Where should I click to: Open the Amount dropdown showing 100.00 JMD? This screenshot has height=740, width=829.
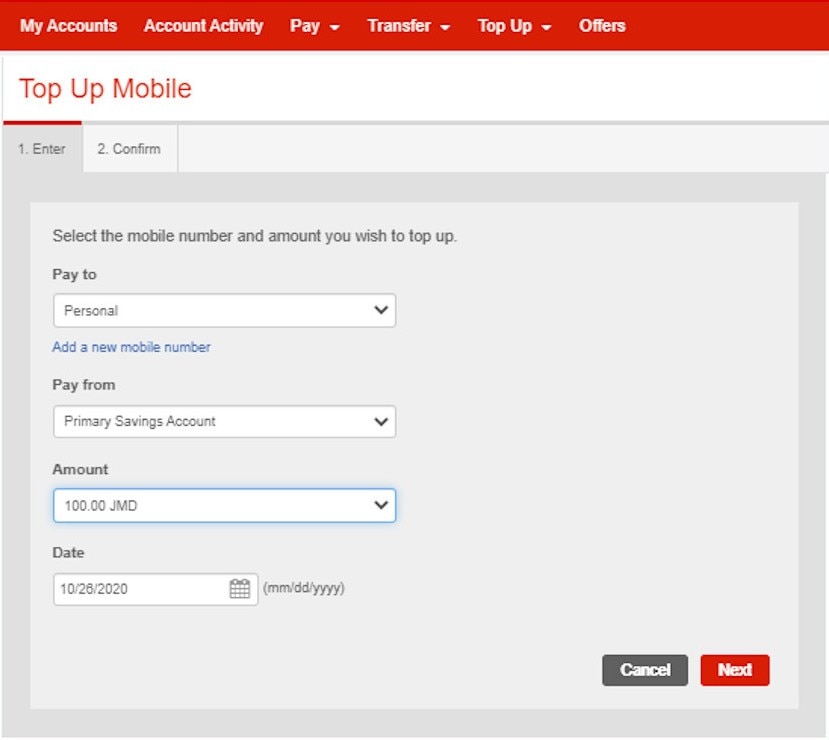(x=224, y=505)
